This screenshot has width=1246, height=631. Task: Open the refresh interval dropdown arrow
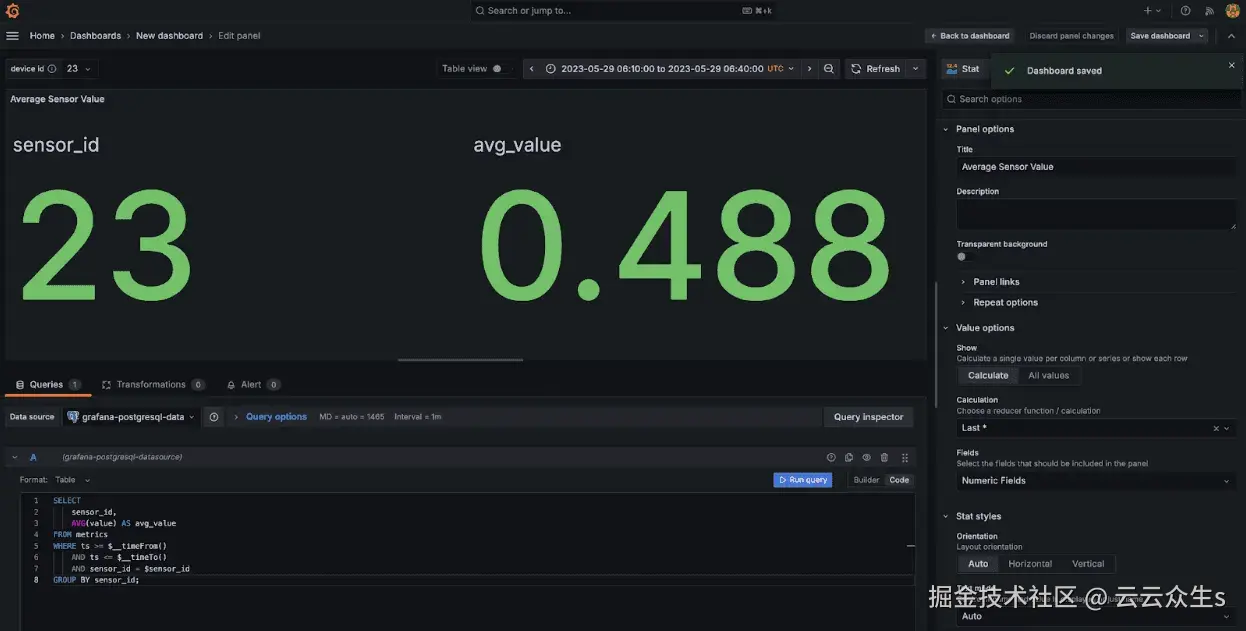916,69
